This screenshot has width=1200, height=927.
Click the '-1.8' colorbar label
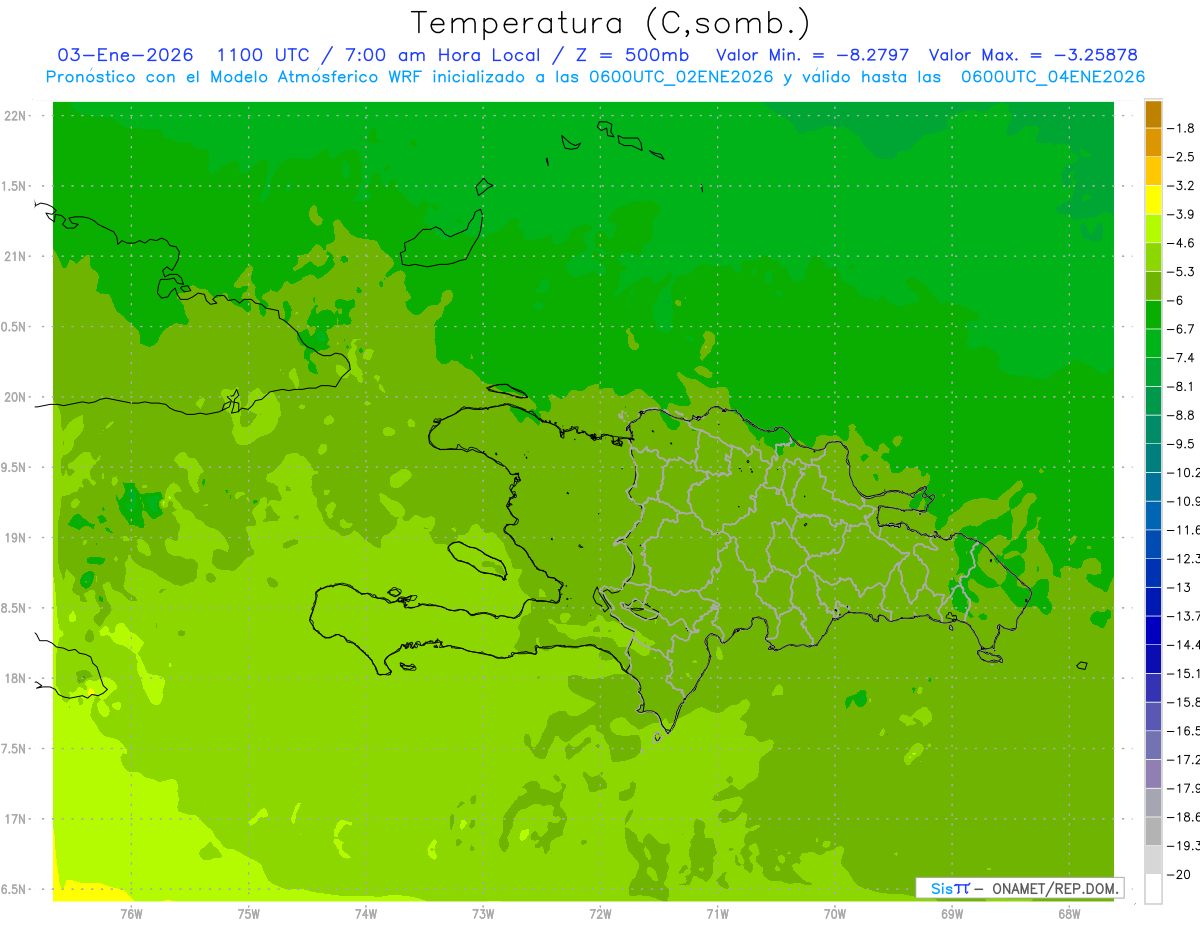[1181, 128]
